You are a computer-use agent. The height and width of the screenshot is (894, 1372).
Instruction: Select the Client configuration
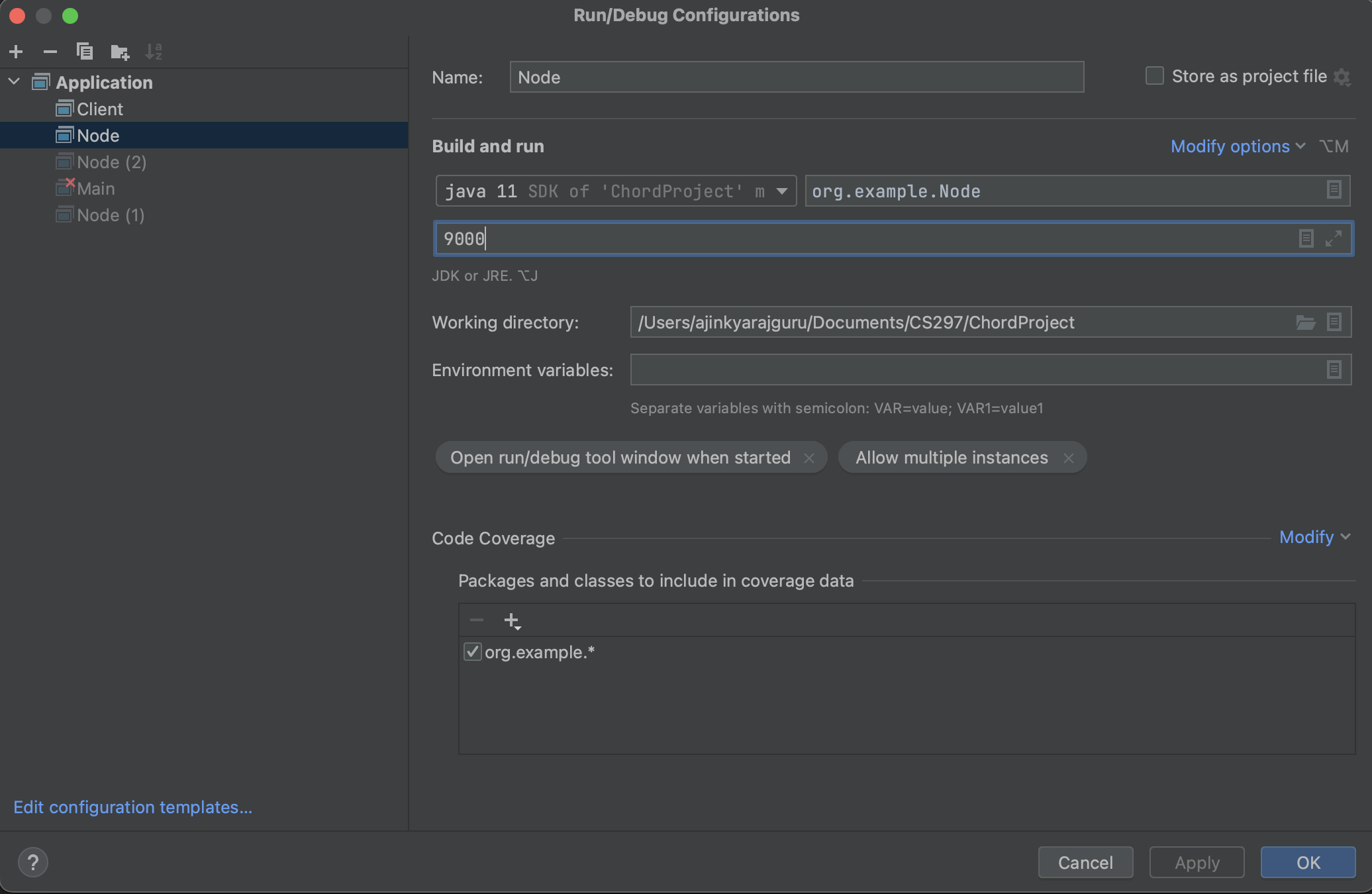(99, 109)
